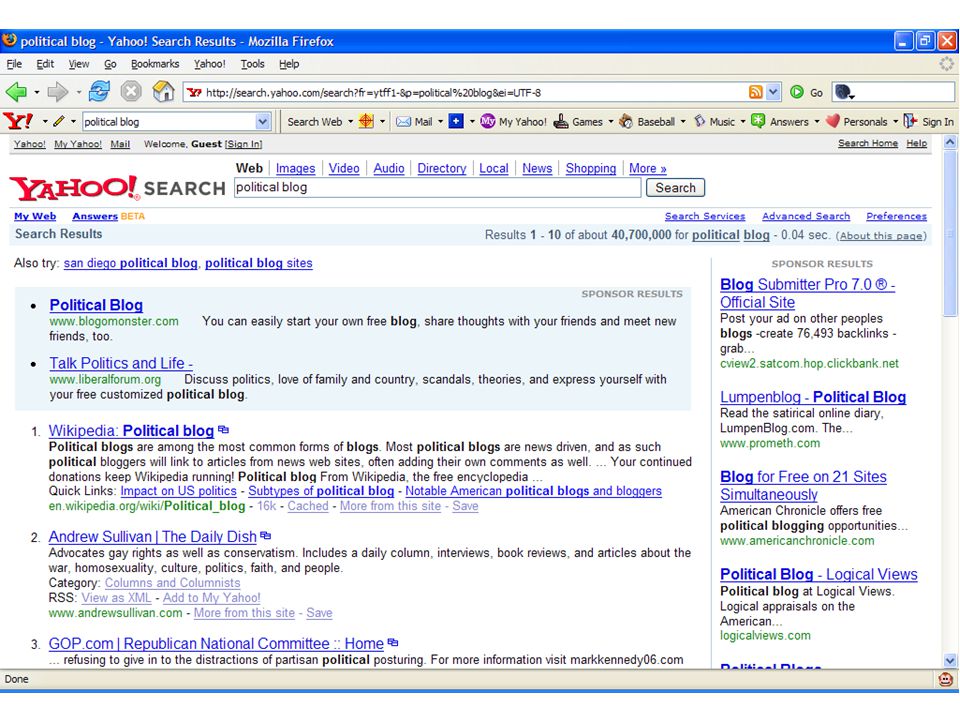The image size is (960, 720).
Task: Open Music in the Yahoo toolbar
Action: pyautogui.click(x=714, y=122)
